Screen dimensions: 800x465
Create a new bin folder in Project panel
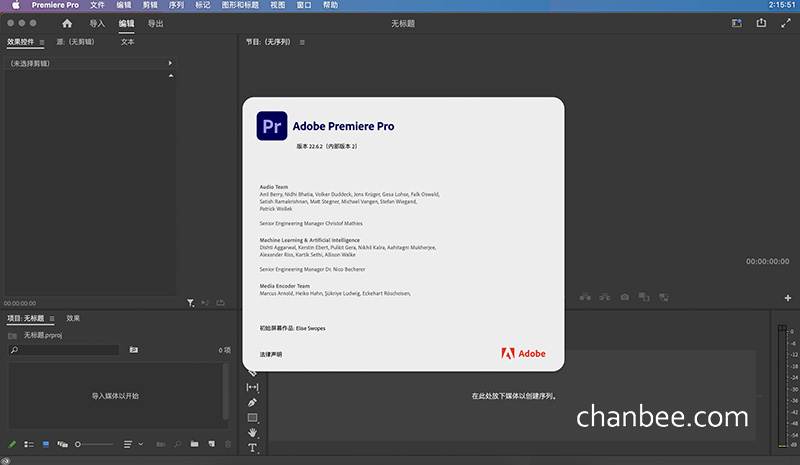click(194, 444)
